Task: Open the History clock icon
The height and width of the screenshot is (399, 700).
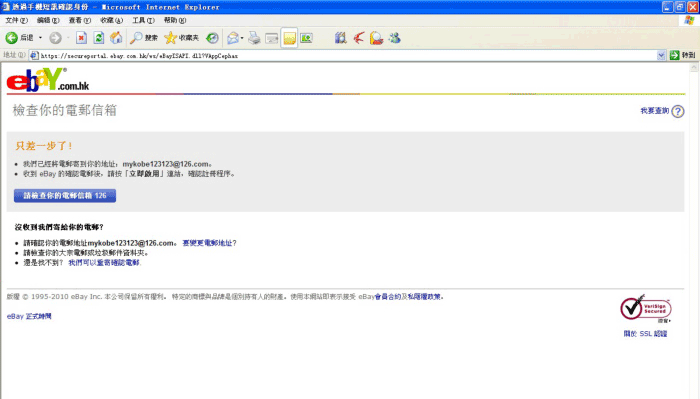Action: pos(212,38)
